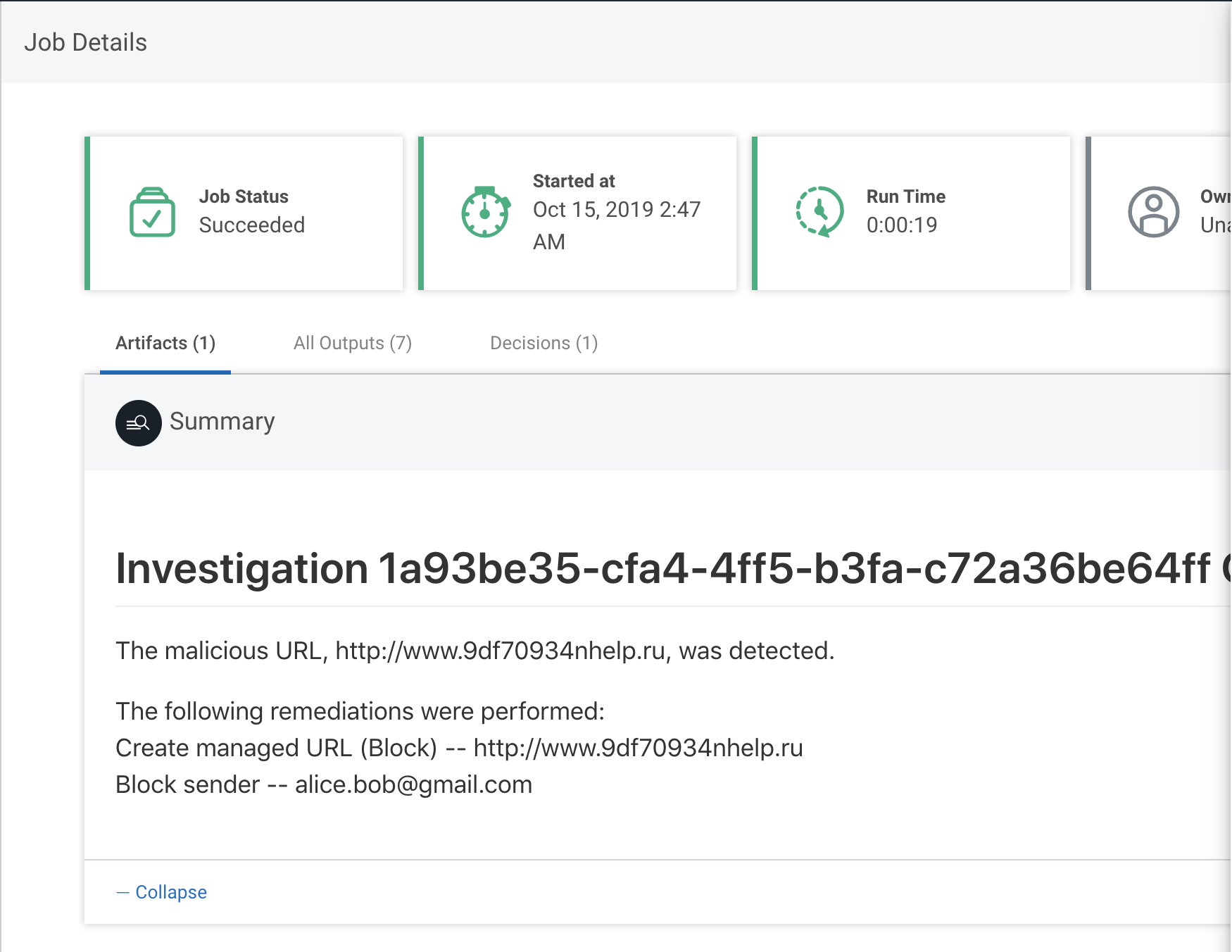Open the All Outputs (7) tab
1232x952 pixels.
pyautogui.click(x=352, y=344)
